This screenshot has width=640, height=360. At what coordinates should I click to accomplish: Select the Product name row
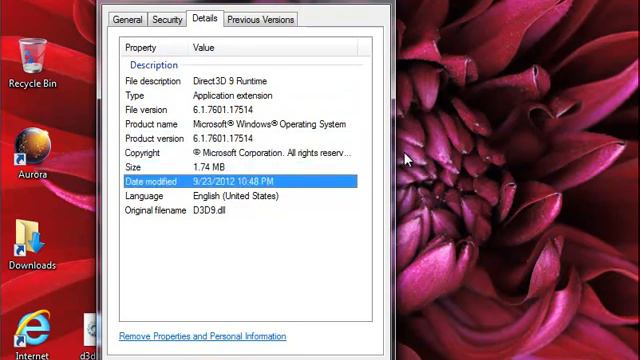point(240,124)
